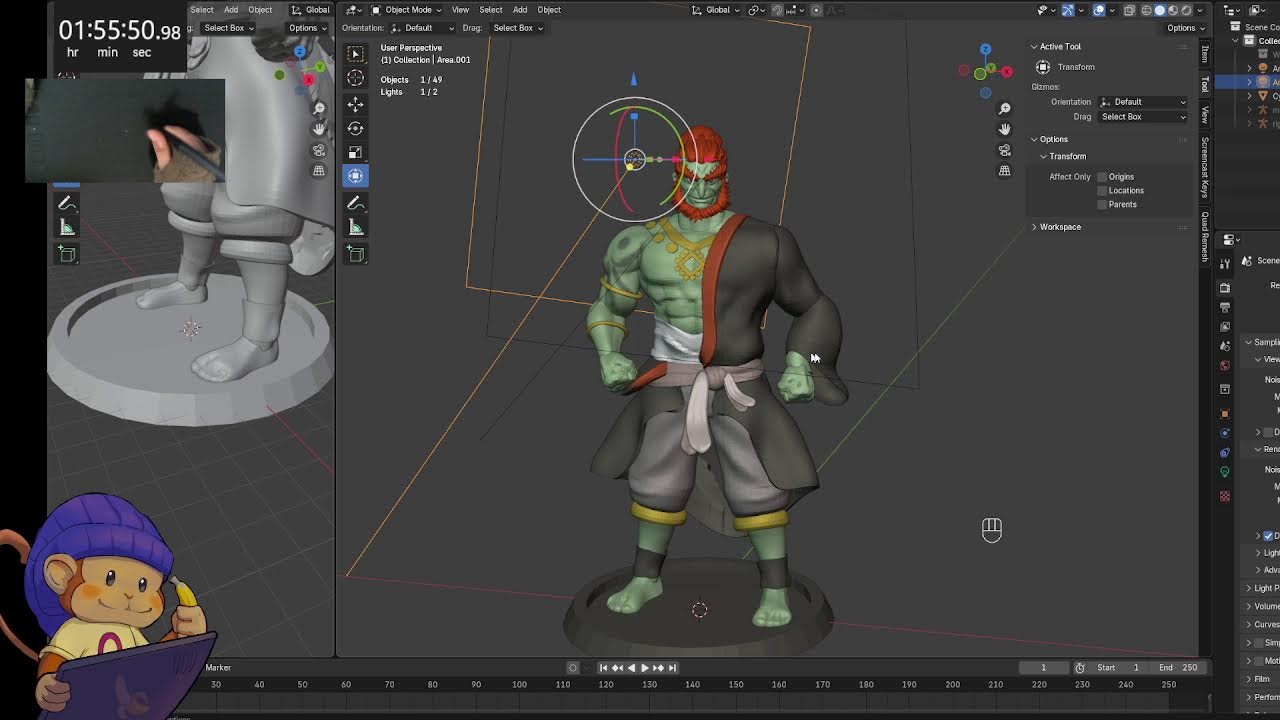The height and width of the screenshot is (720, 1280).
Task: Switch to the Screencast Keys sidebar tab
Action: coord(1205,167)
